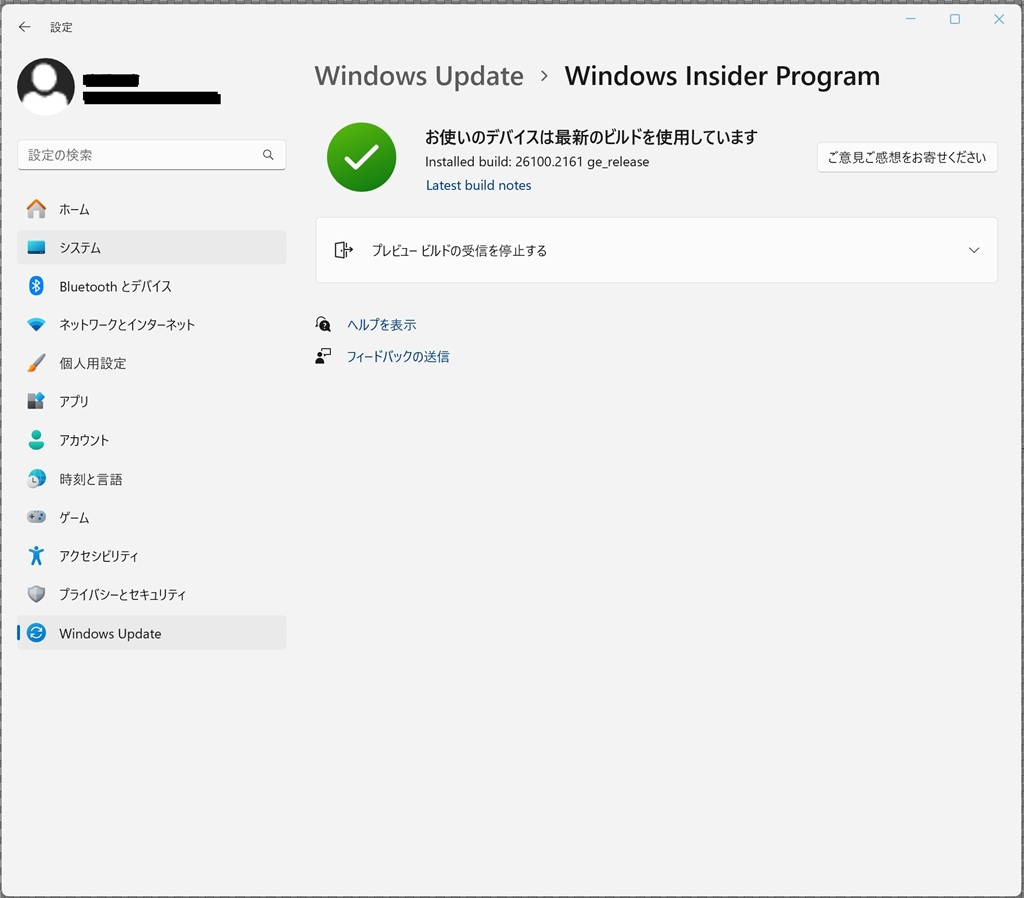This screenshot has height=898, width=1024.
Task: Click the アクセシビリティ figure icon
Action: pyautogui.click(x=36, y=556)
